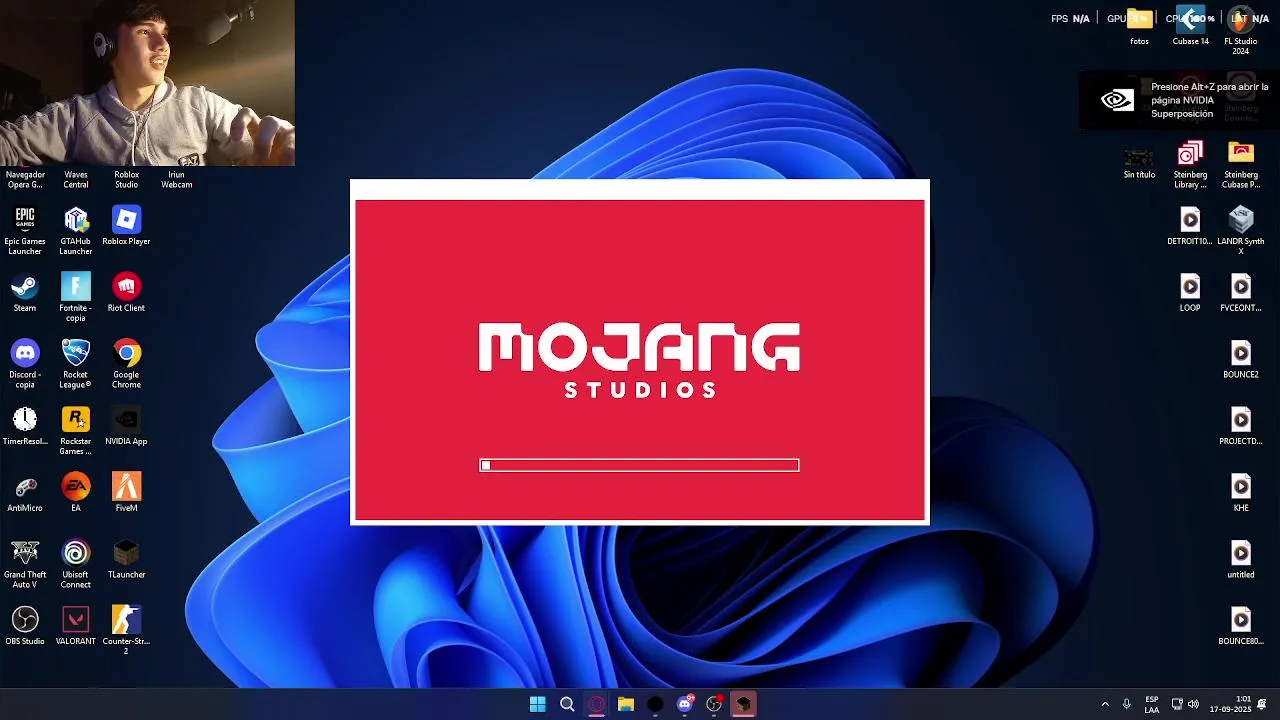
Task: Open the fotos folder on desktop
Action: pyautogui.click(x=1139, y=26)
